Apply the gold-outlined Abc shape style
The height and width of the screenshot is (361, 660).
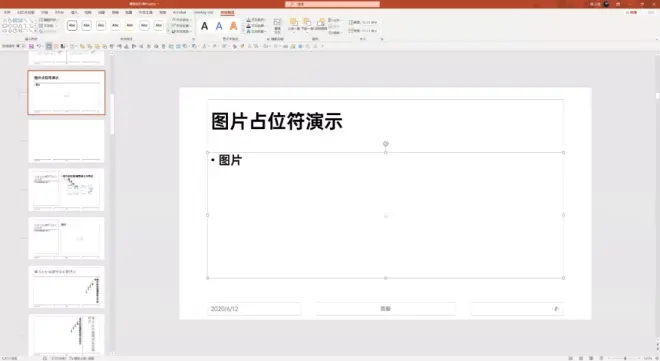point(130,26)
